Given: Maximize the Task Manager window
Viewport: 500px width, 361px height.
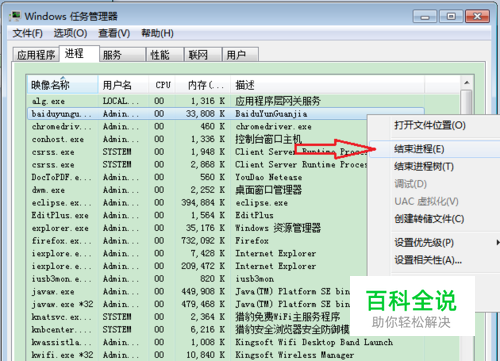Looking at the screenshot, I should point(451,16).
